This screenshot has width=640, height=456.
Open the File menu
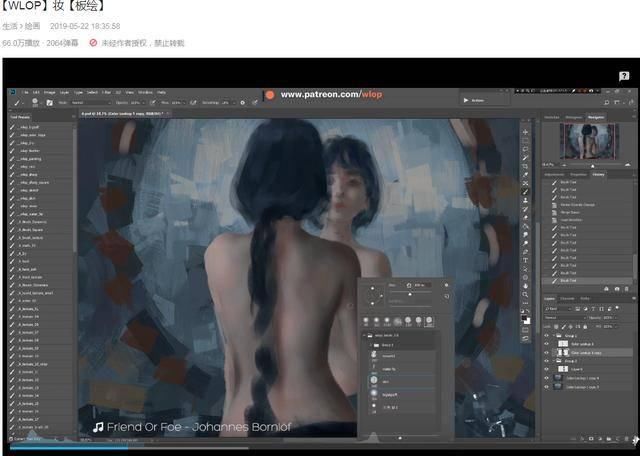click(25, 92)
